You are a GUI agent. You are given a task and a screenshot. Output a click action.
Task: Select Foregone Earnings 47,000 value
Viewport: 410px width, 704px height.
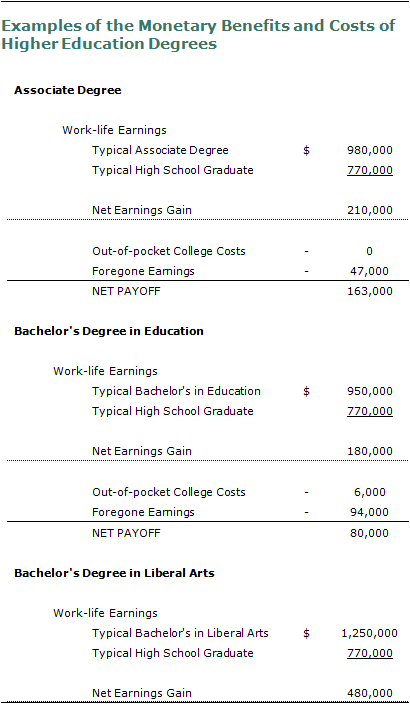point(370,271)
